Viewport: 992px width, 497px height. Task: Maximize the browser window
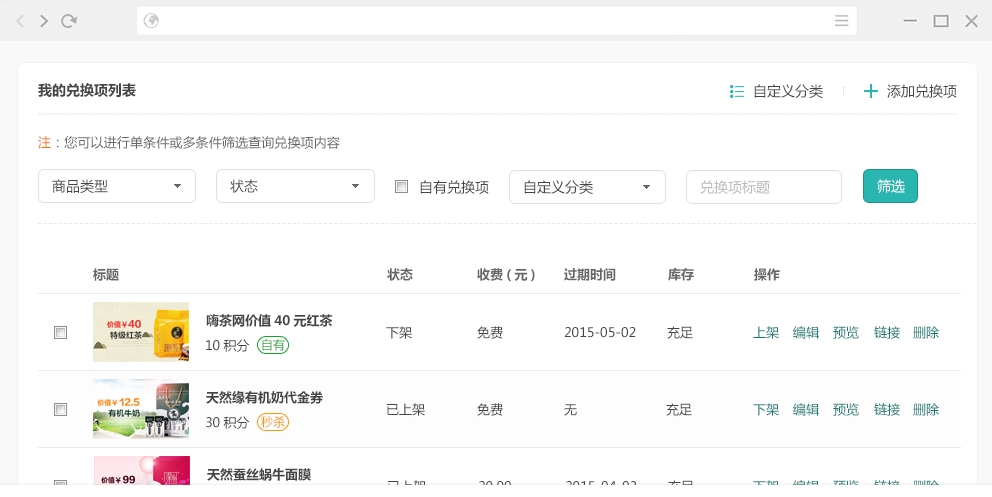click(941, 21)
